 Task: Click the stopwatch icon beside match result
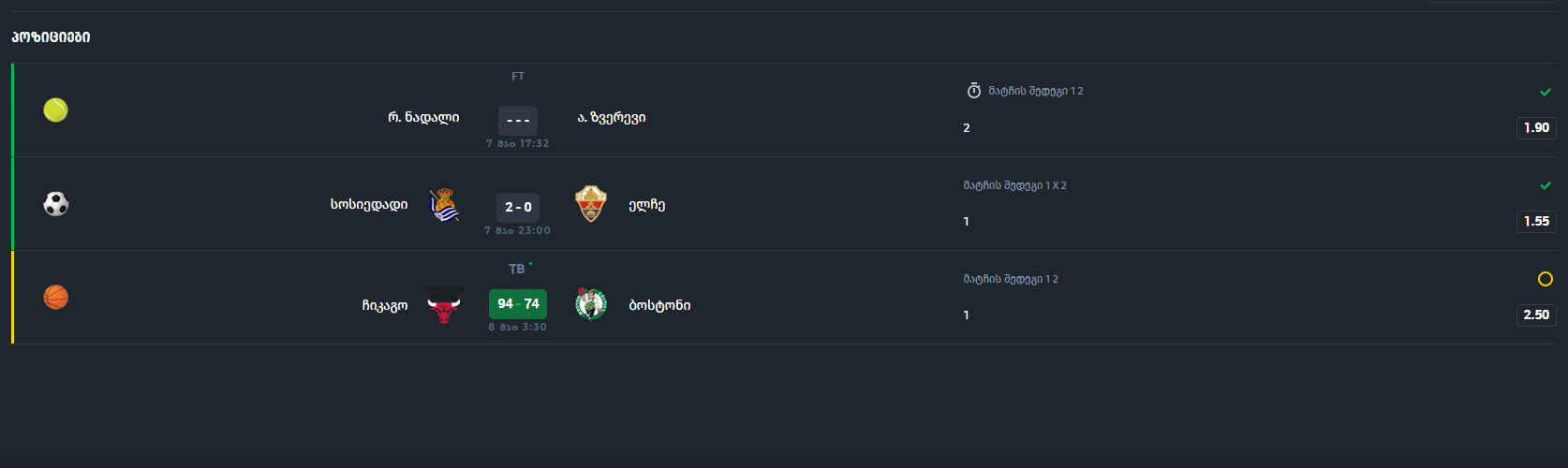pos(974,91)
